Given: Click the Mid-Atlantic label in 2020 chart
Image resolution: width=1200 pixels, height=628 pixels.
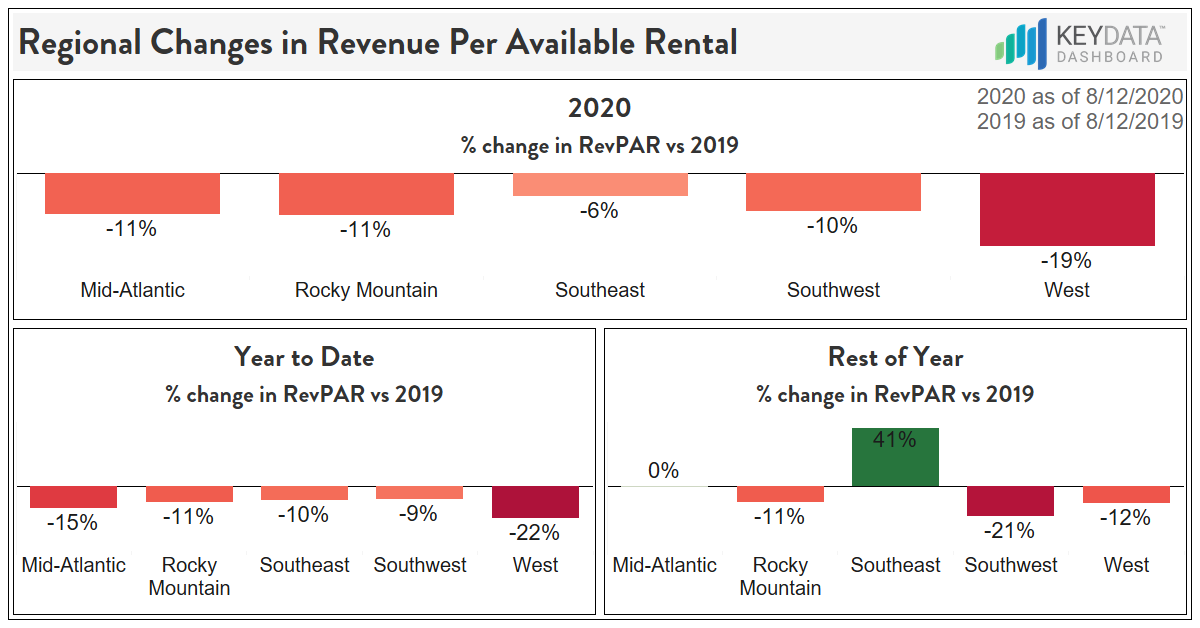Looking at the screenshot, I should tap(132, 290).
